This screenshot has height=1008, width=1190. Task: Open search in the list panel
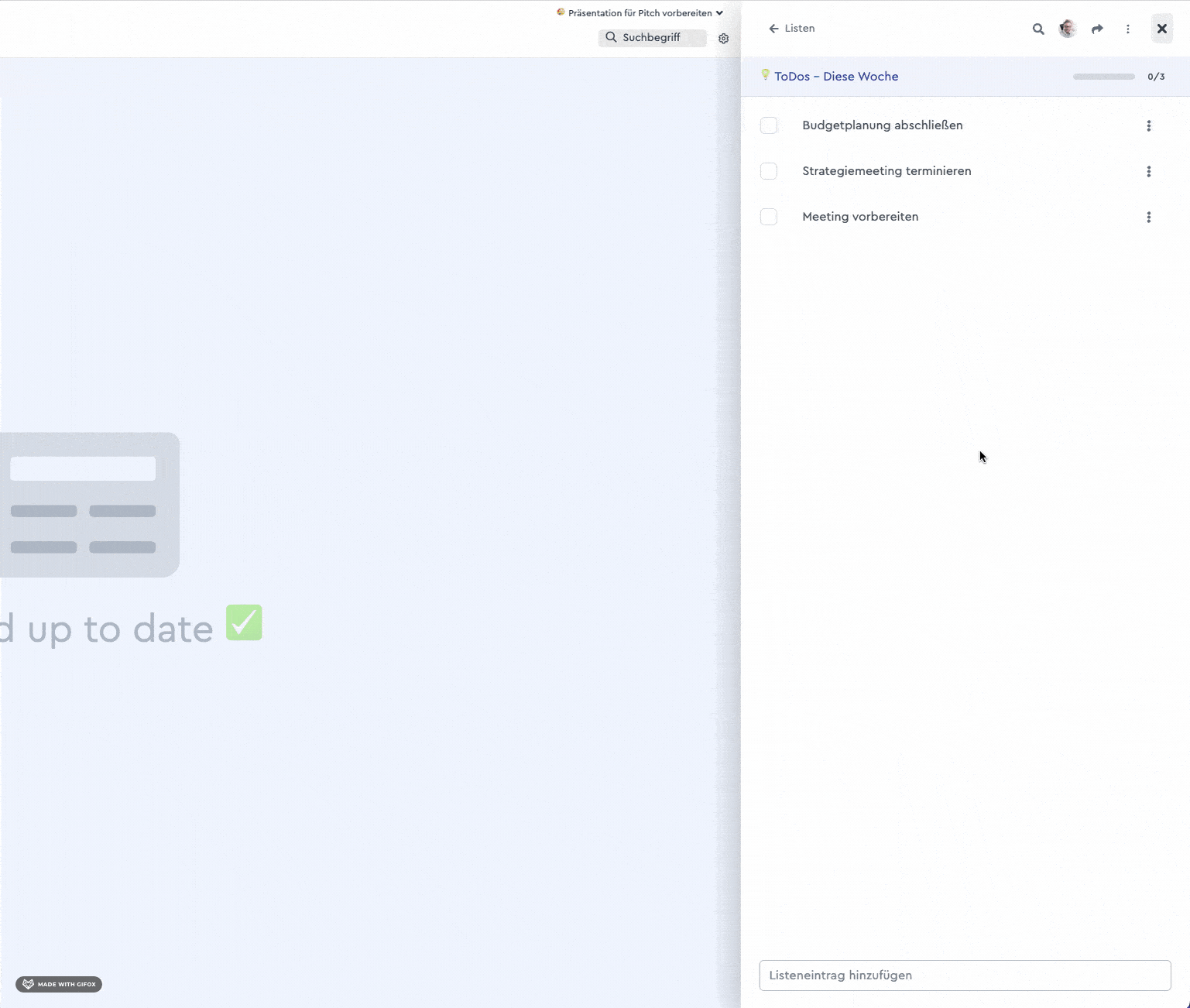pyautogui.click(x=1037, y=29)
